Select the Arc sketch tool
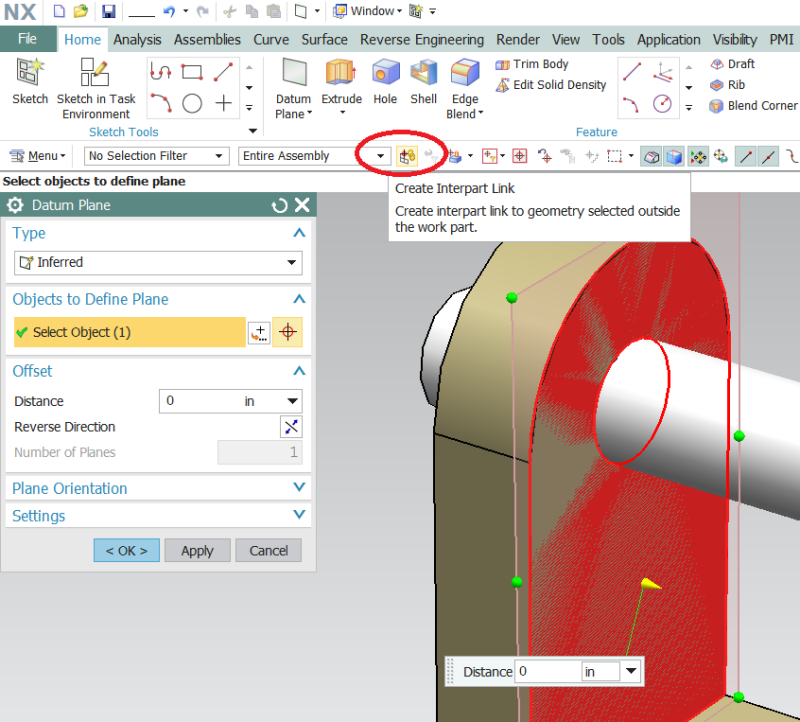This screenshot has height=722, width=800. [161, 104]
